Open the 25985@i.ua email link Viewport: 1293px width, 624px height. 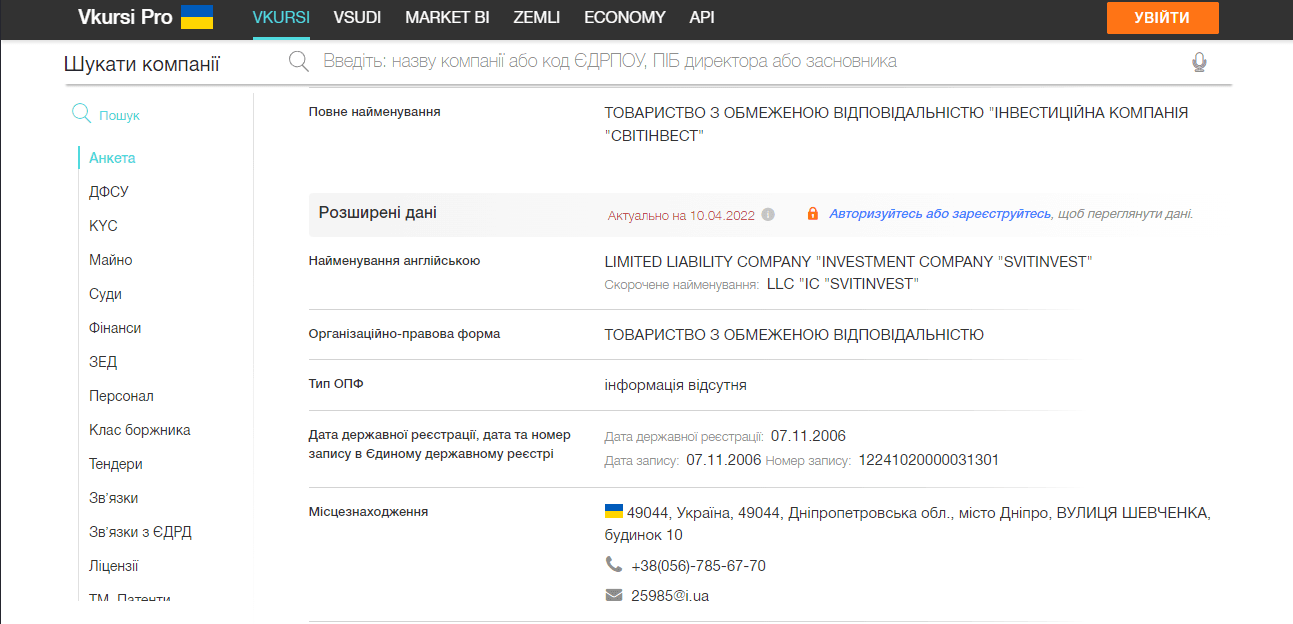pos(670,596)
